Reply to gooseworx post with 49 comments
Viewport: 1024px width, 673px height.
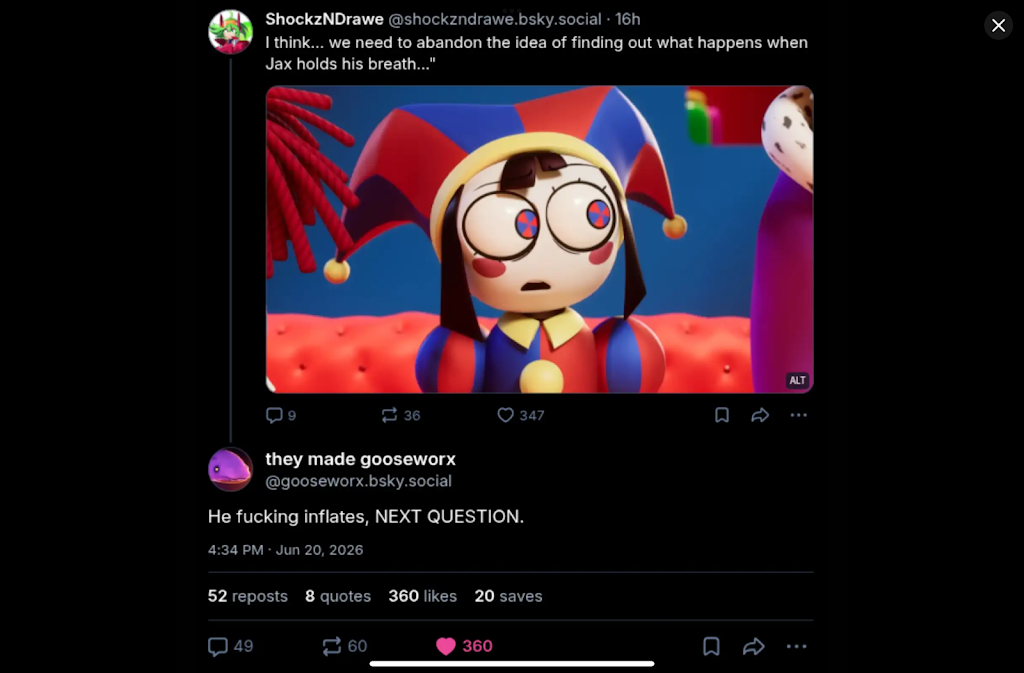tap(230, 646)
